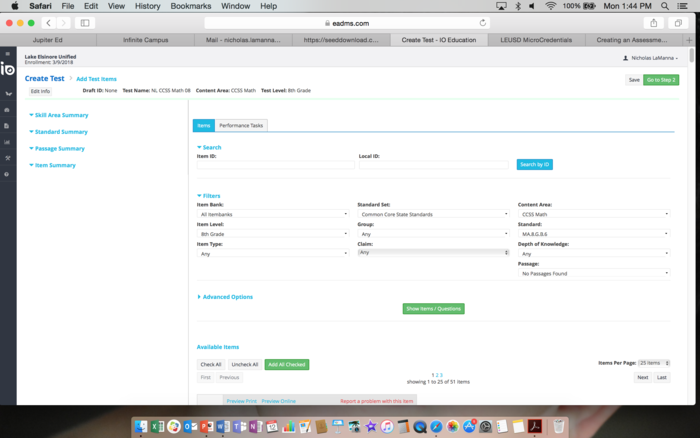This screenshot has width=700, height=438.
Task: Open the hamburger menu in left sidebar
Action: pyautogui.click(x=8, y=53)
